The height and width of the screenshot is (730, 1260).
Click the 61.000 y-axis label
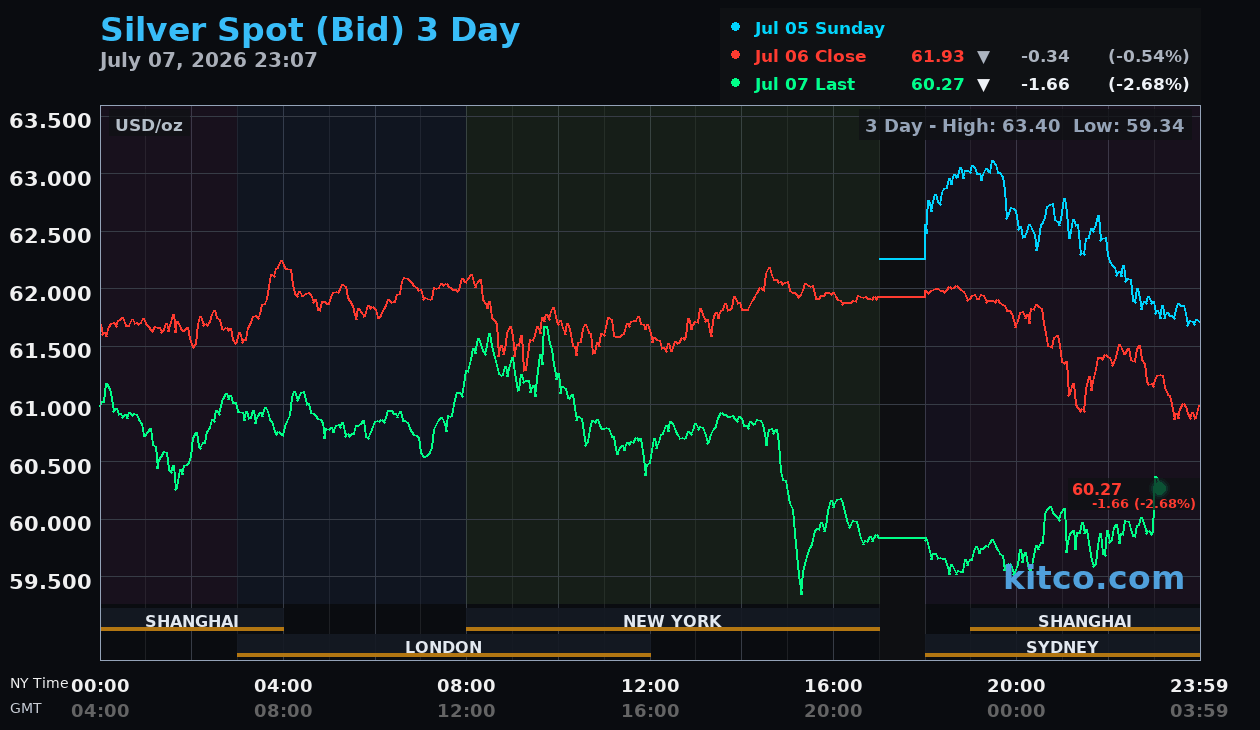pos(50,408)
